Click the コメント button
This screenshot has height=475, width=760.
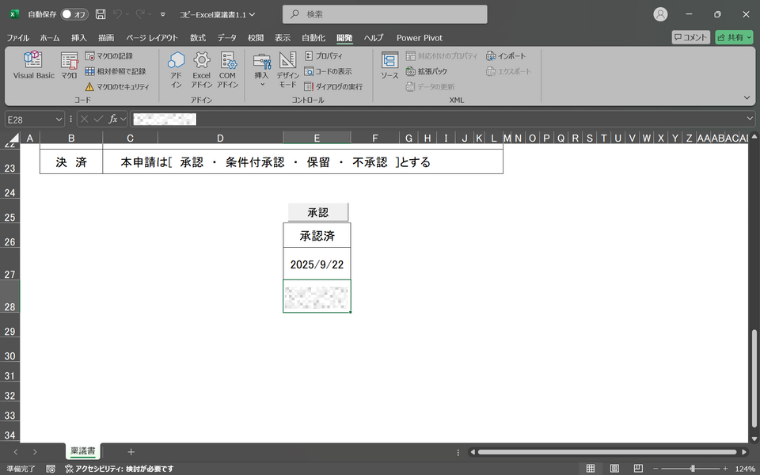(x=690, y=38)
